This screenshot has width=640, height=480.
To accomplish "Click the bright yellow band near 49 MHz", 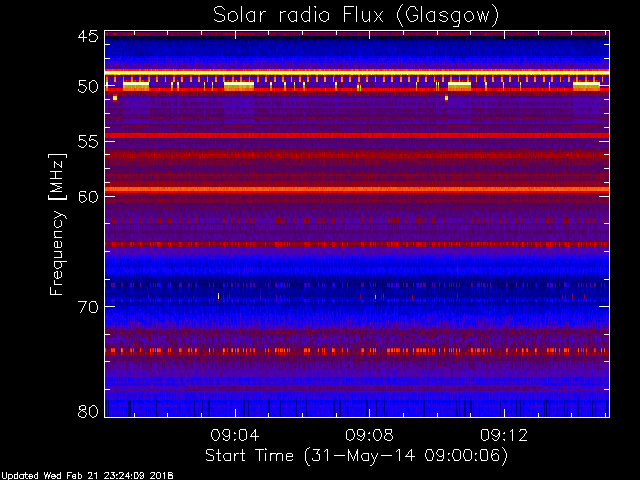I will [357, 72].
